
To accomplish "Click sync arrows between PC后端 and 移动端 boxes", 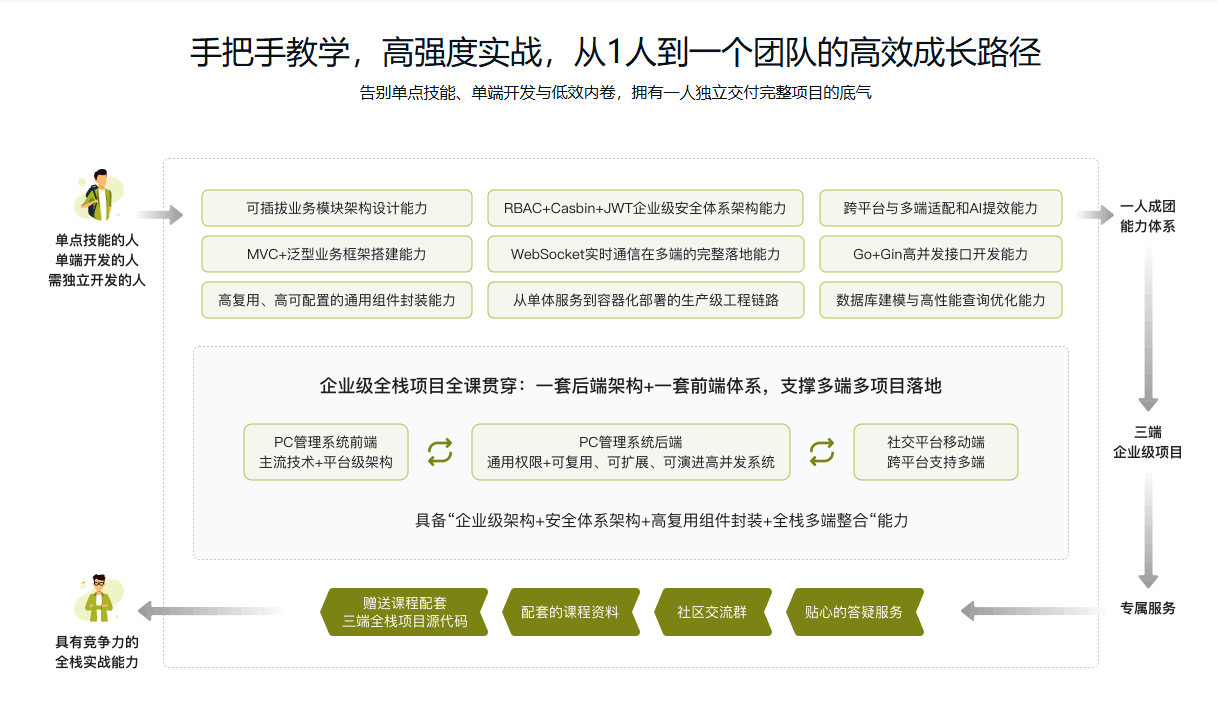I will point(822,452).
